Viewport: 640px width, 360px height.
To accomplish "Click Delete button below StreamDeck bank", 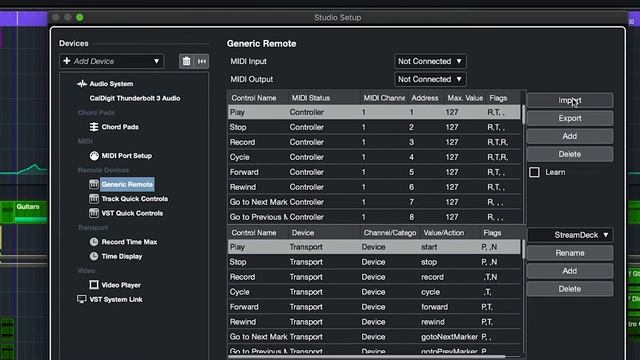I will coord(570,289).
